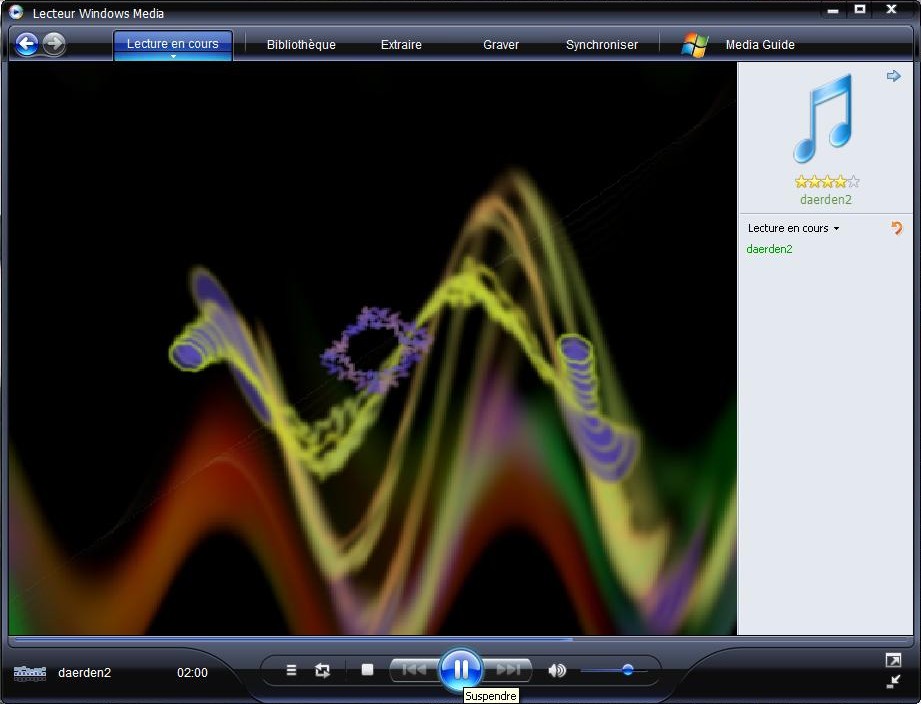This screenshot has width=921, height=704.
Task: Expand the Lecture en cours tab arrow
Action: click(173, 56)
